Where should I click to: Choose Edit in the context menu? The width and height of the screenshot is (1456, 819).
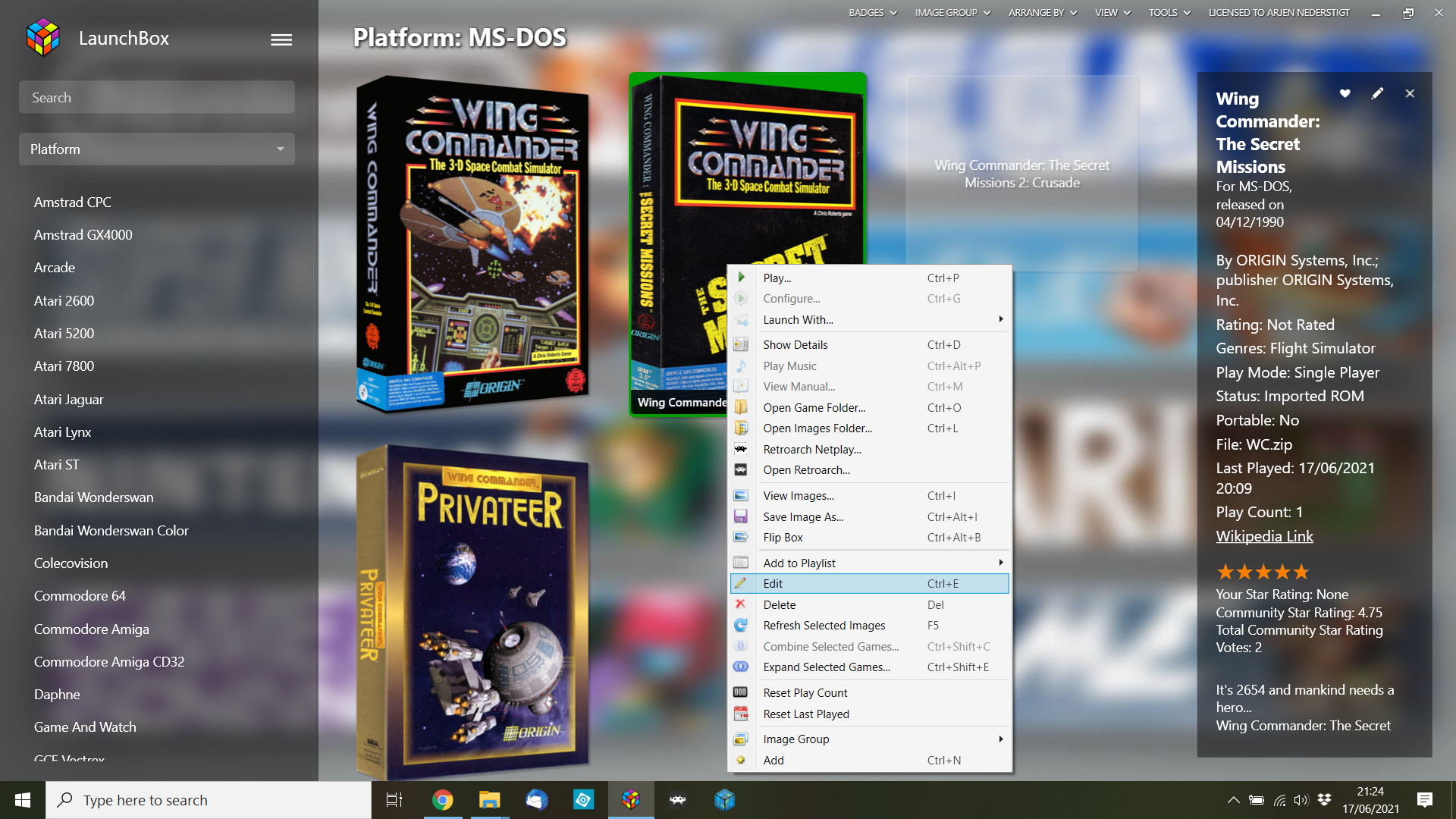point(870,583)
